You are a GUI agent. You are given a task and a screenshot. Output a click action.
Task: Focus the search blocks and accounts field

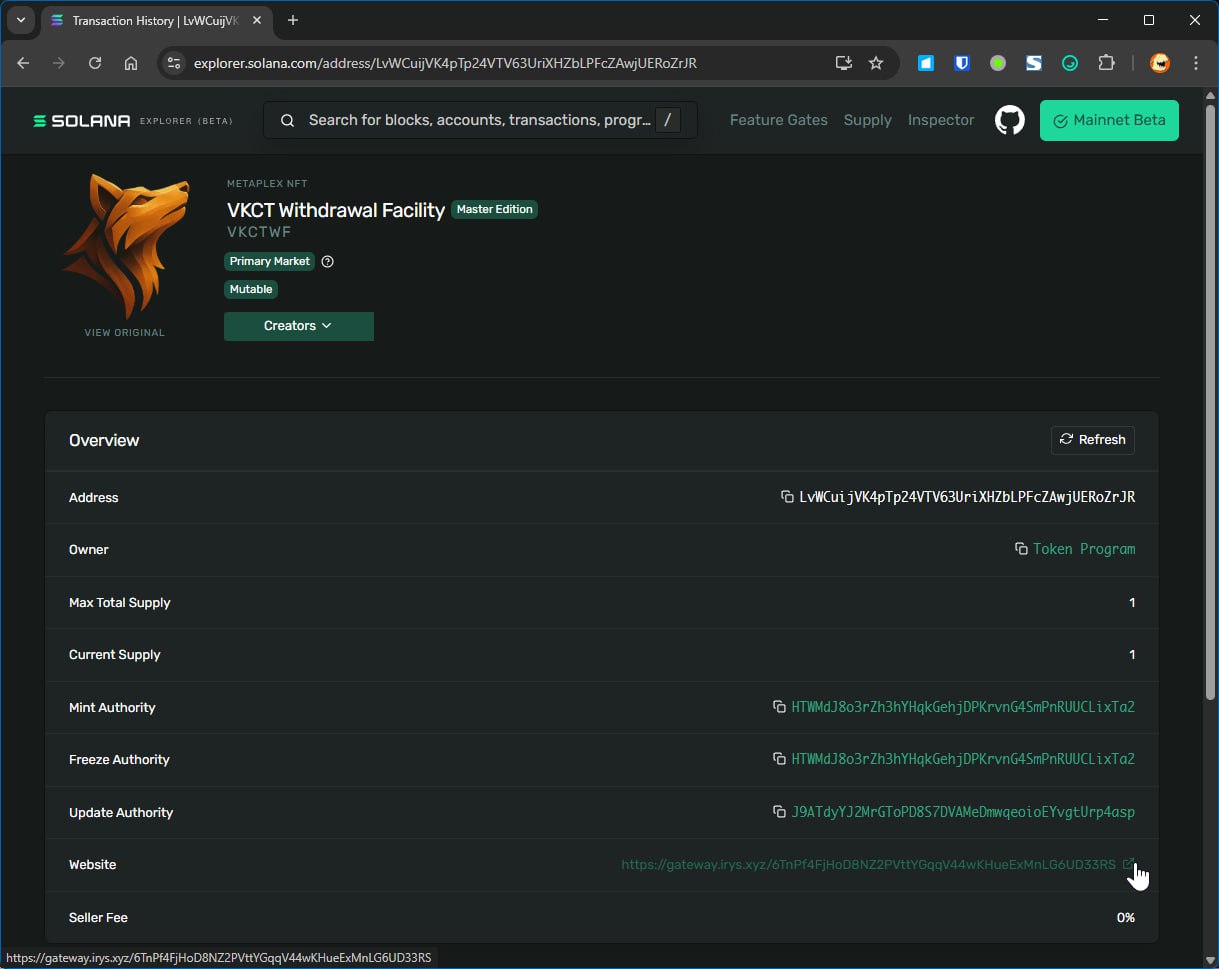tap(479, 120)
